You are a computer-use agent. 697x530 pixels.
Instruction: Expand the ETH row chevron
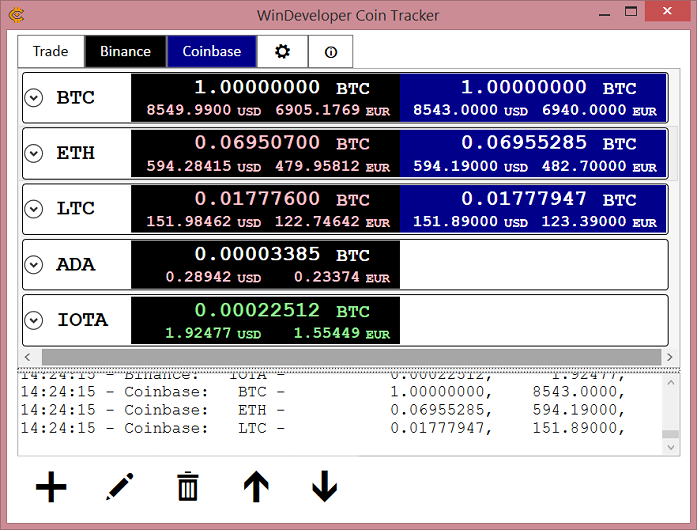coord(34,153)
